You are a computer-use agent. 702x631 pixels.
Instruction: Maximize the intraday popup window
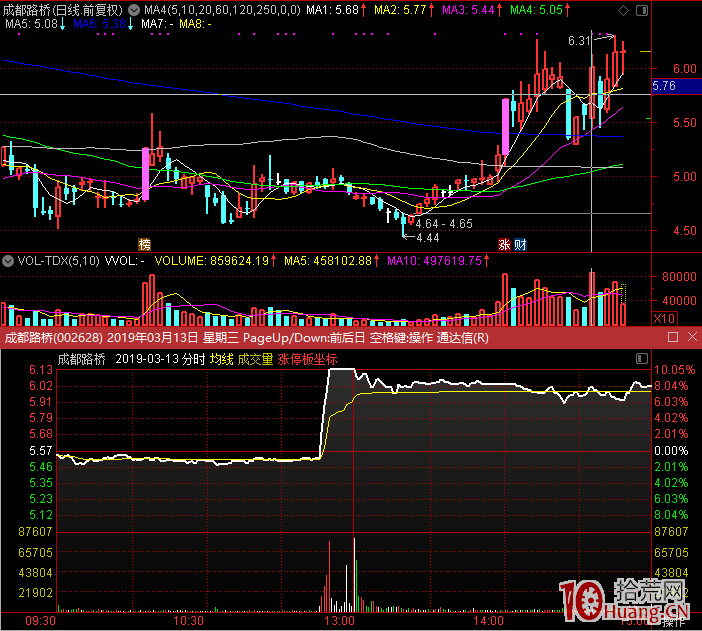coord(672,337)
